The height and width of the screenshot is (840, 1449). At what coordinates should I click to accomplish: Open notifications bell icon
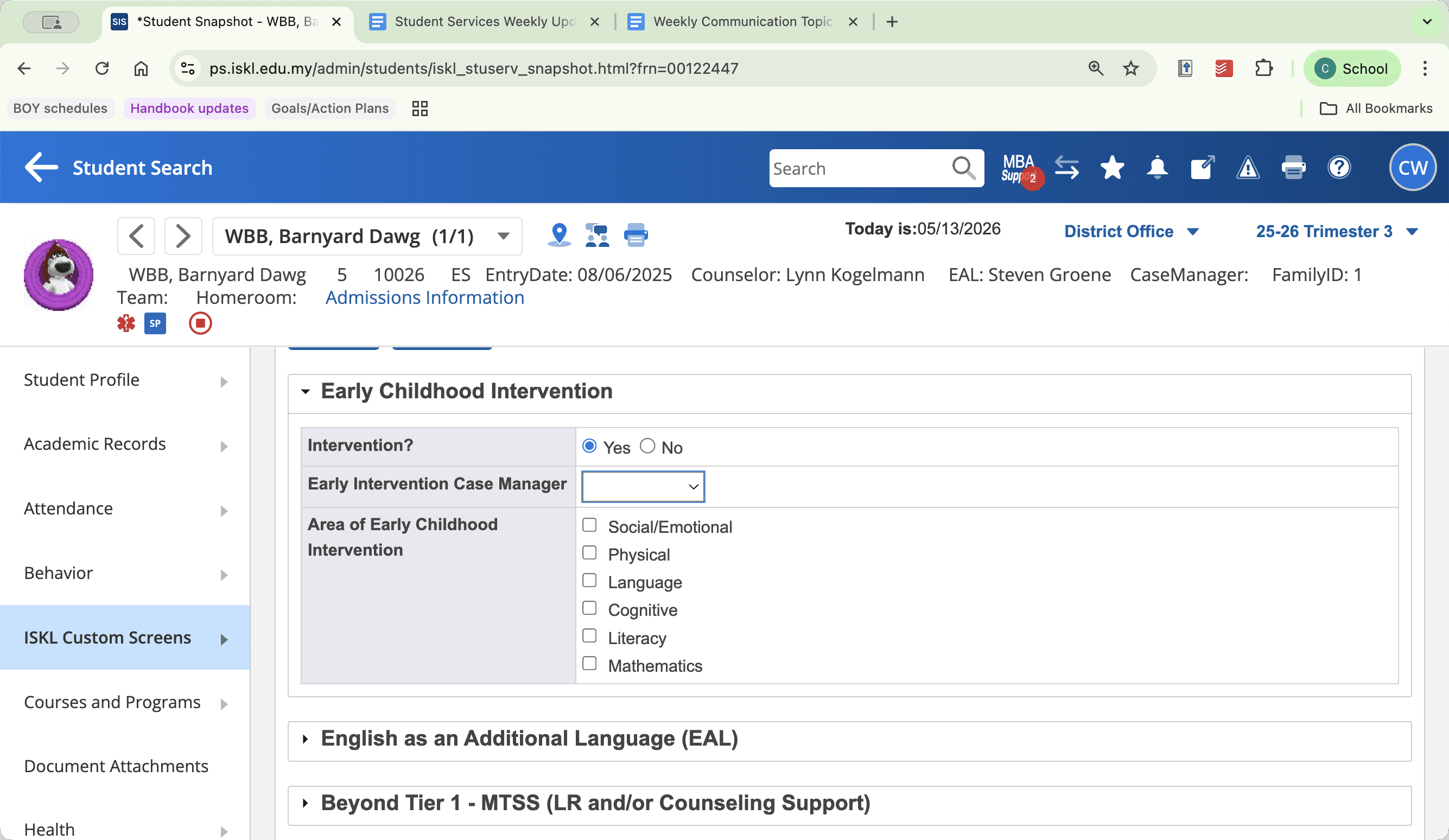(x=1157, y=168)
